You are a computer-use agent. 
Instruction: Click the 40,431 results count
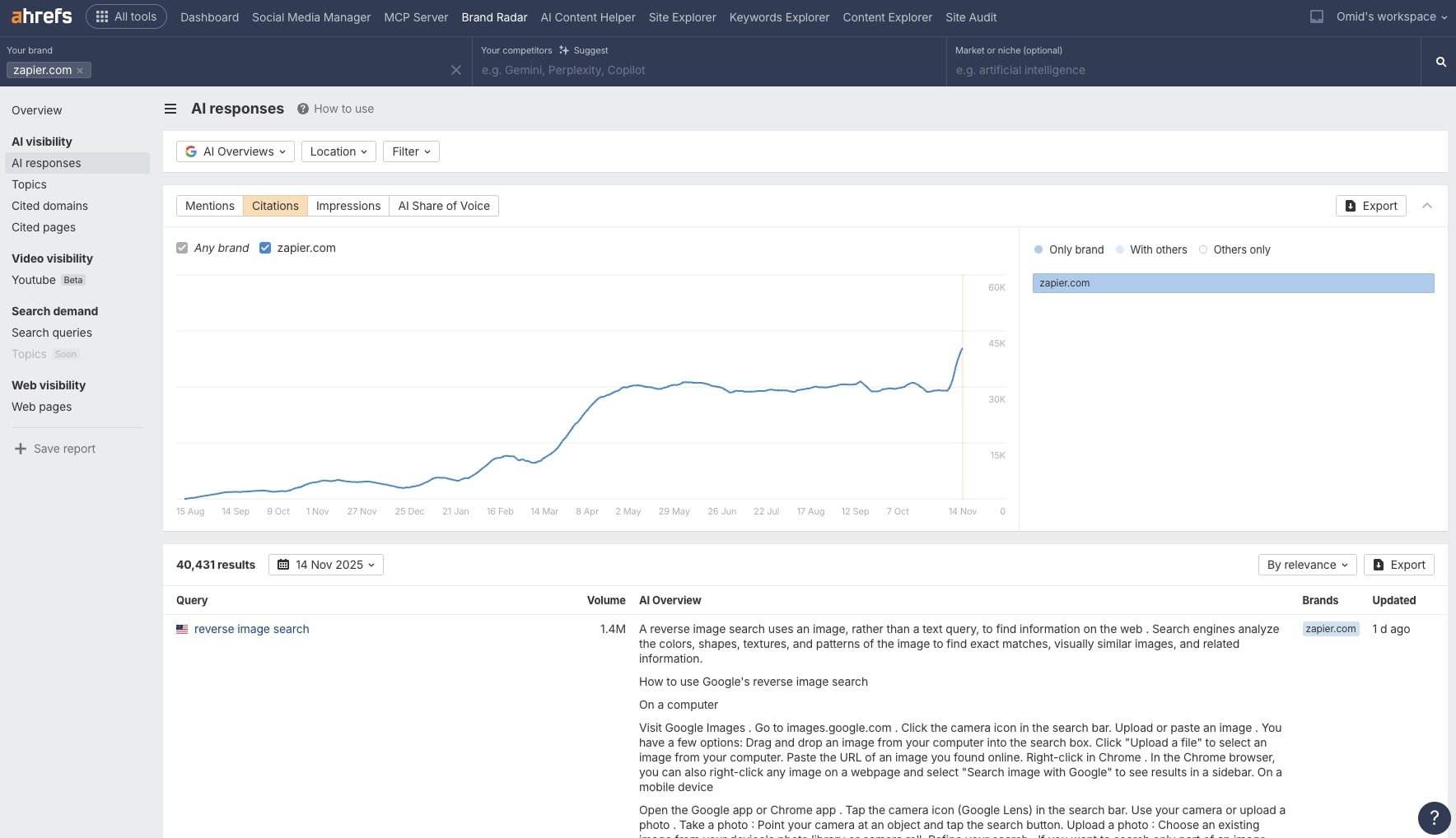click(x=216, y=565)
